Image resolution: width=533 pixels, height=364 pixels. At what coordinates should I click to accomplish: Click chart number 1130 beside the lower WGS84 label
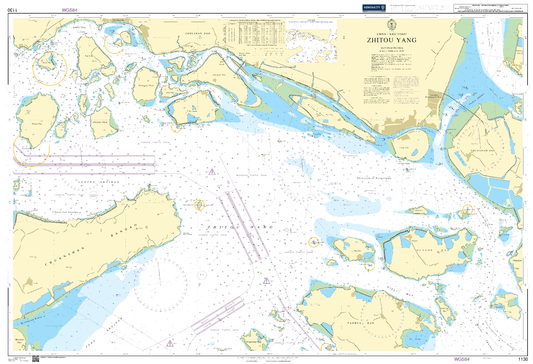click(x=523, y=359)
